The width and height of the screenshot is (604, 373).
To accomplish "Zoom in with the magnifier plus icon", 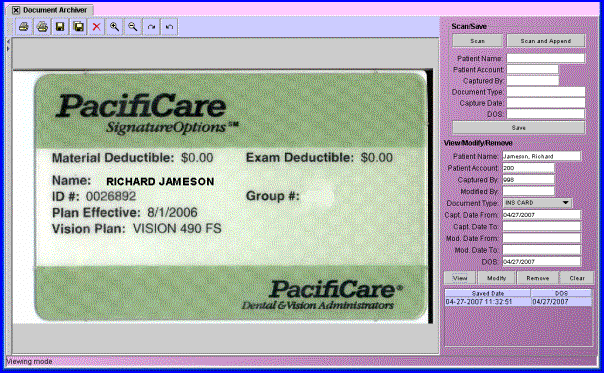I will (x=114, y=27).
